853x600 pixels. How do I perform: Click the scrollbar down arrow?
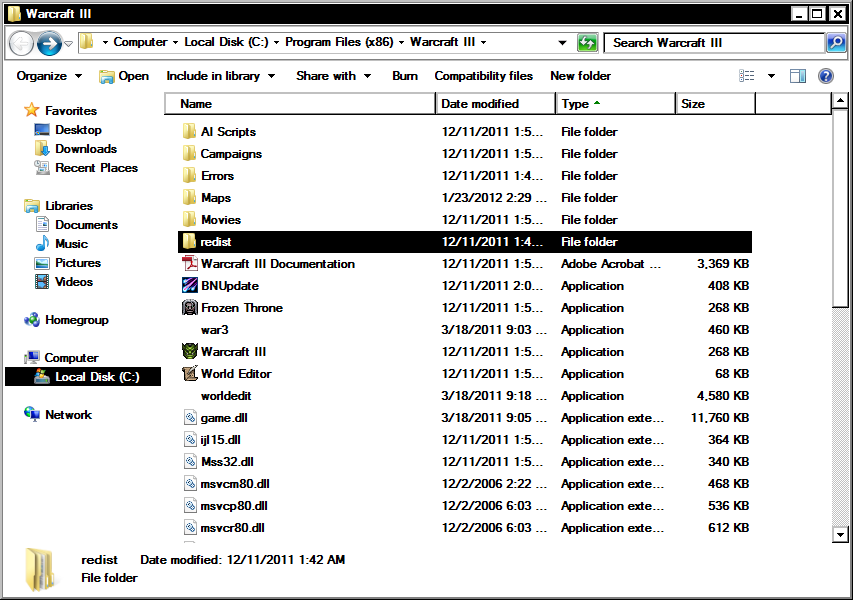click(x=840, y=535)
